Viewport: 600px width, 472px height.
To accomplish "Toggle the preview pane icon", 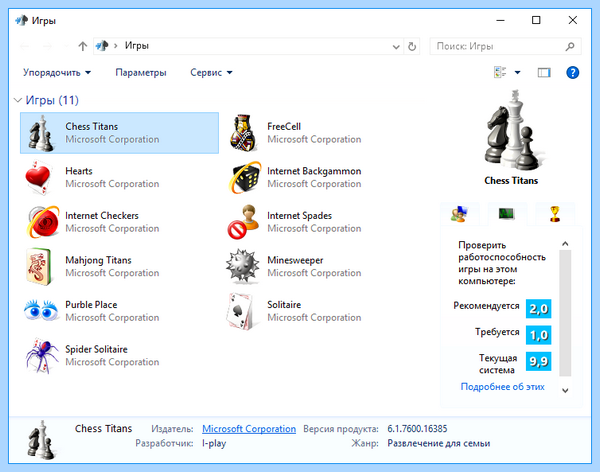I will (x=544, y=72).
